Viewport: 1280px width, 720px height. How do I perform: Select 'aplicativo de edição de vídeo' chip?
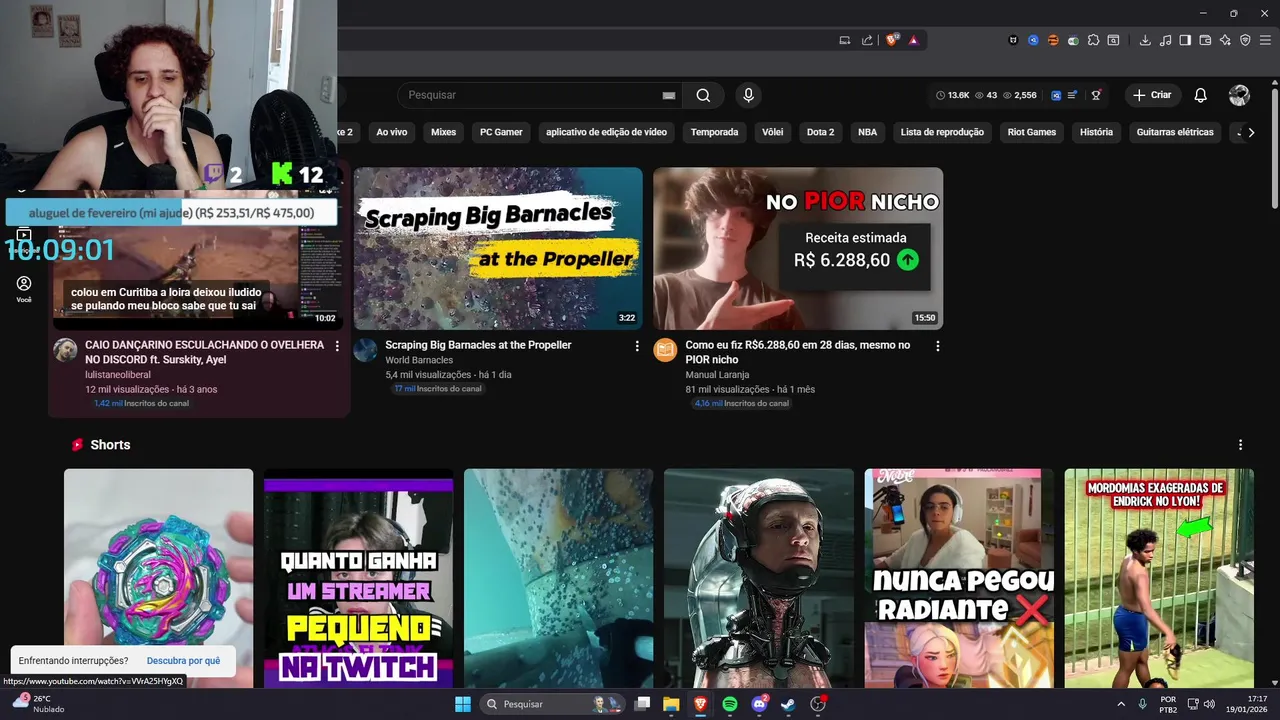click(x=606, y=132)
